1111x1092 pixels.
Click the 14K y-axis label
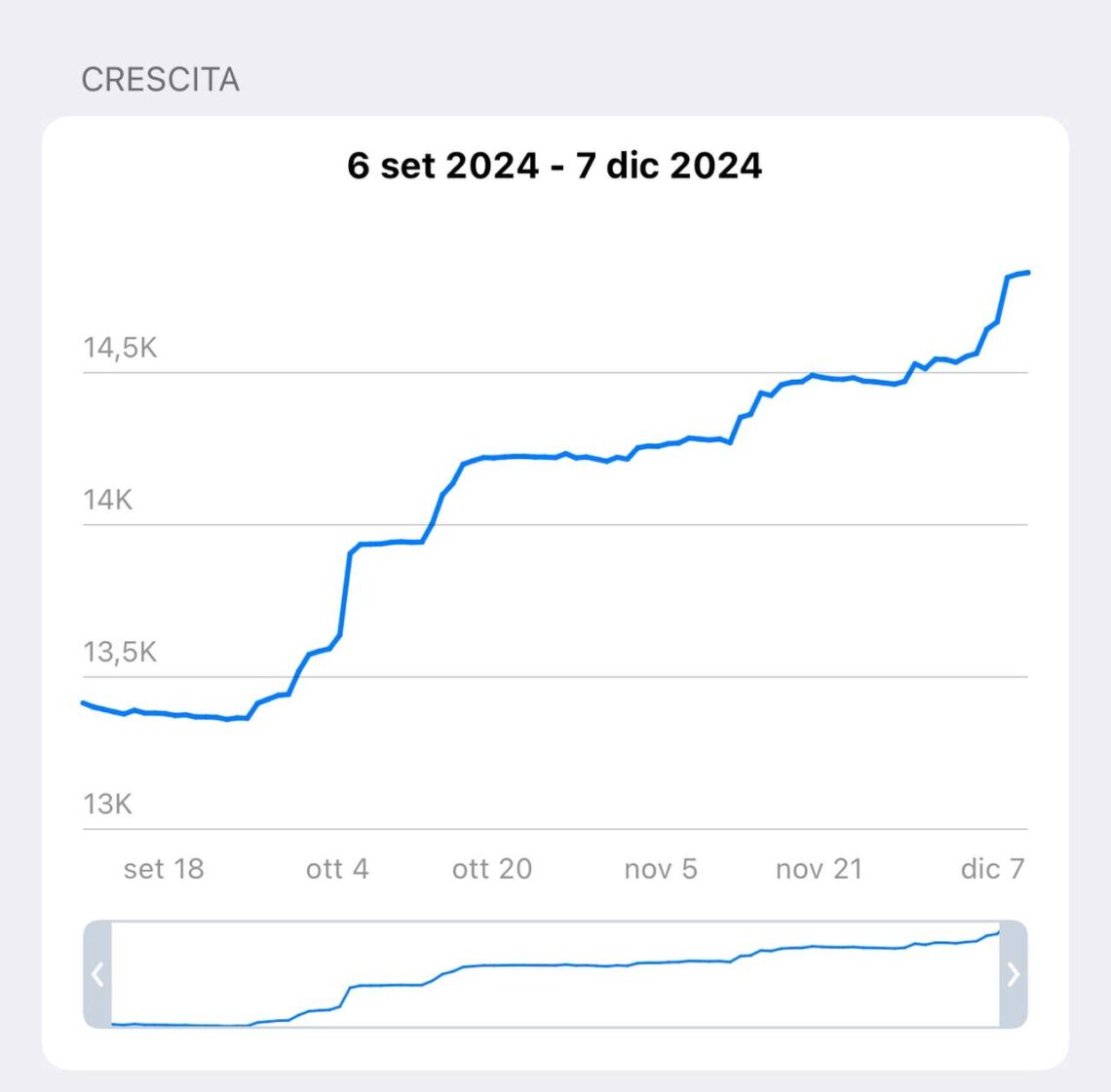(x=107, y=500)
